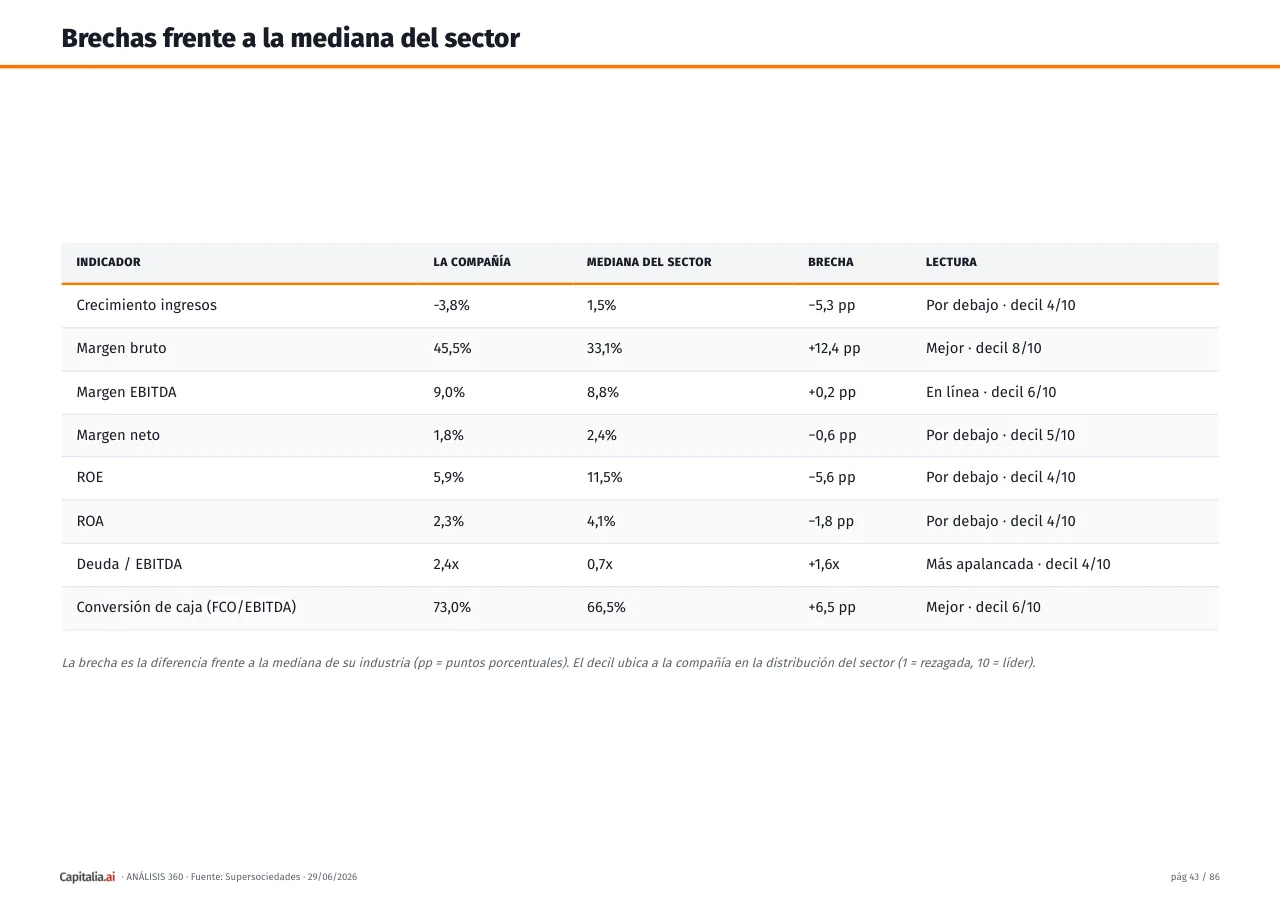Click the +12,4 pp gap value
Viewport: 1280px width, 906px height.
834,348
